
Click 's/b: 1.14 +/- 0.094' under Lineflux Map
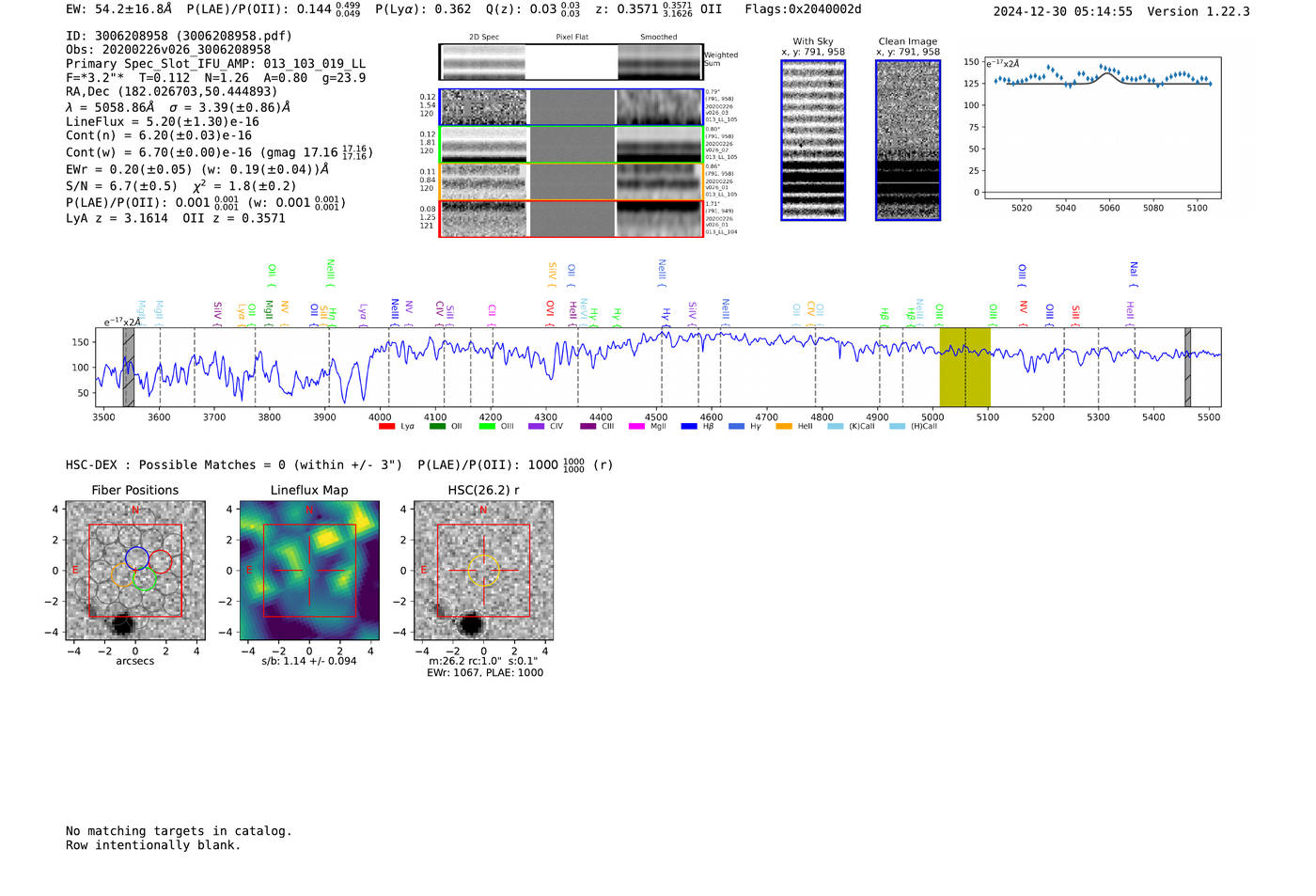[x=309, y=661]
